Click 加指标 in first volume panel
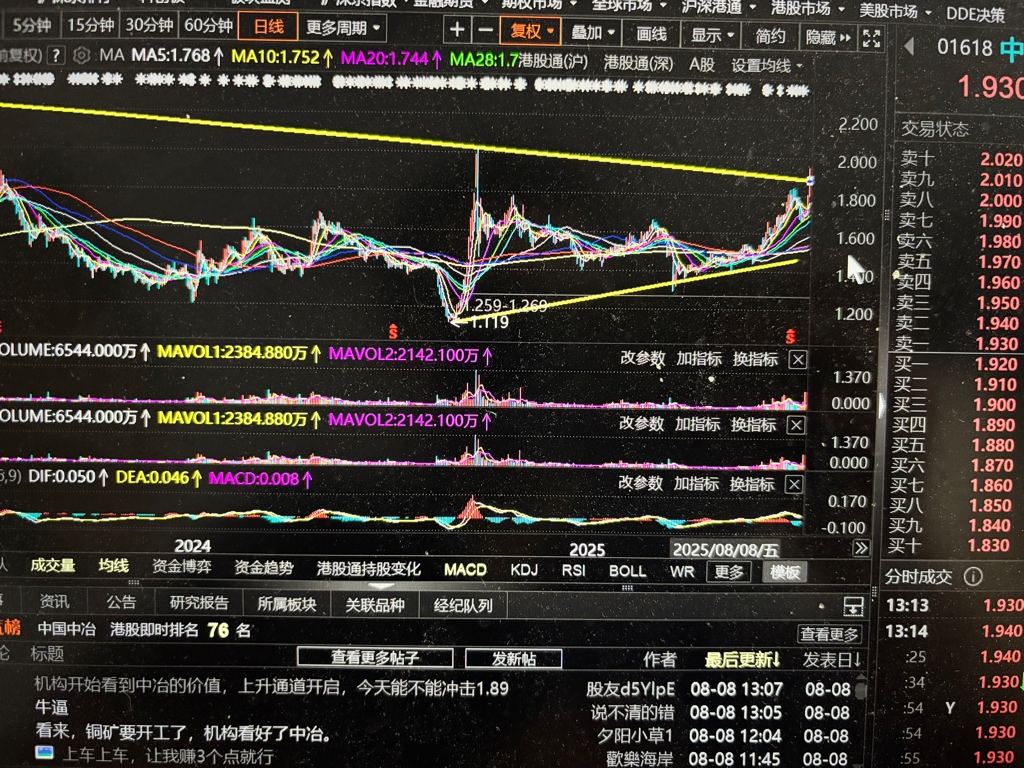 (698, 359)
